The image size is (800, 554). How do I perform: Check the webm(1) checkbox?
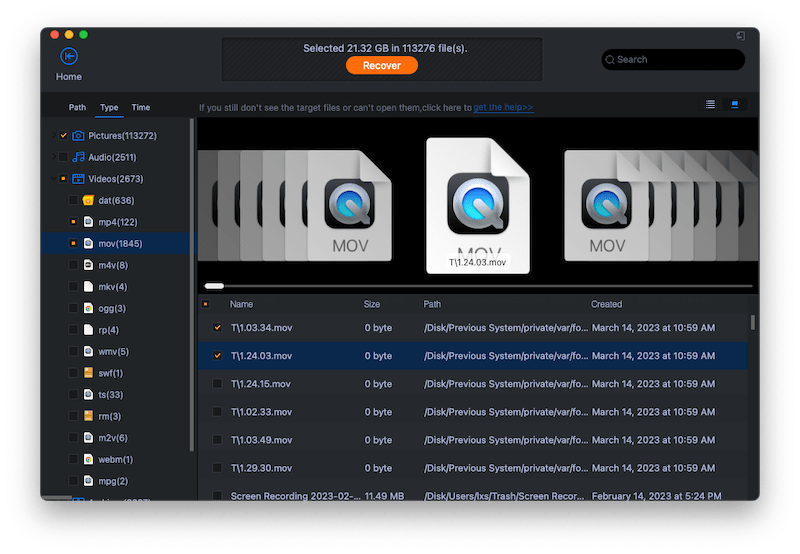73,459
